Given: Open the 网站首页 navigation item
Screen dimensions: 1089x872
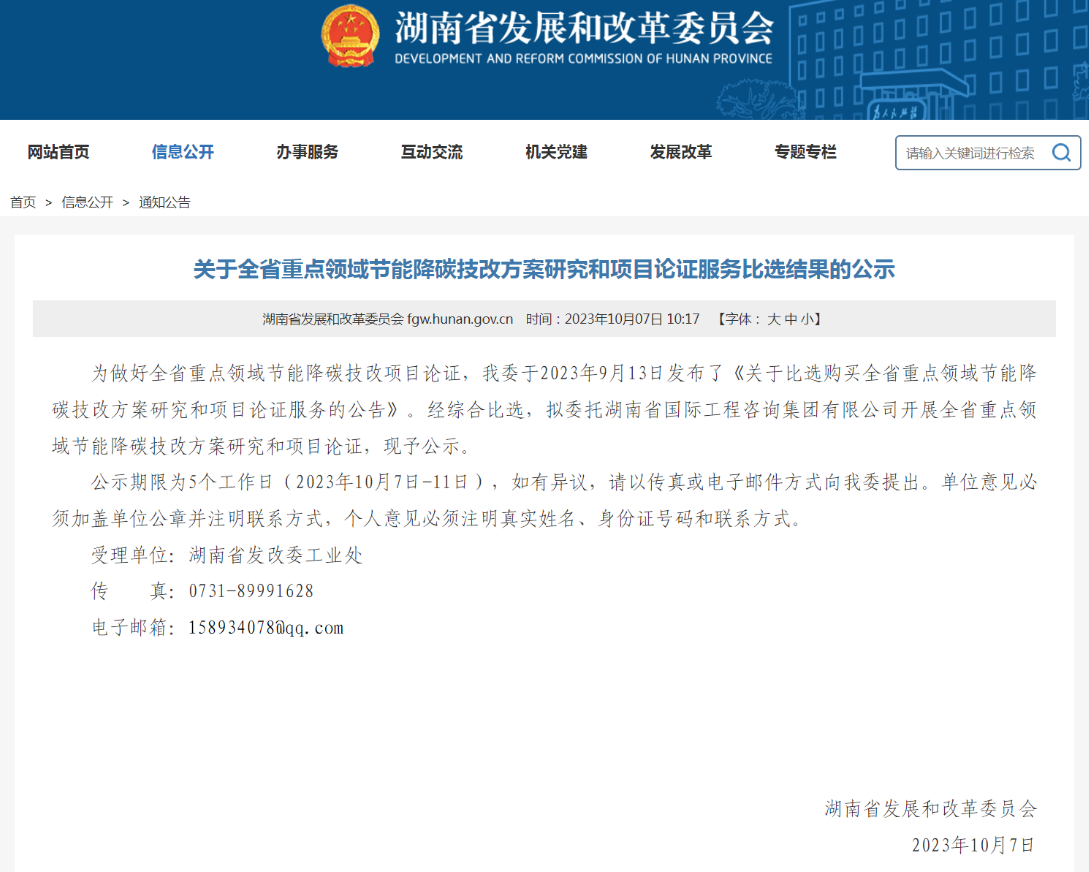Looking at the screenshot, I should click(x=58, y=152).
